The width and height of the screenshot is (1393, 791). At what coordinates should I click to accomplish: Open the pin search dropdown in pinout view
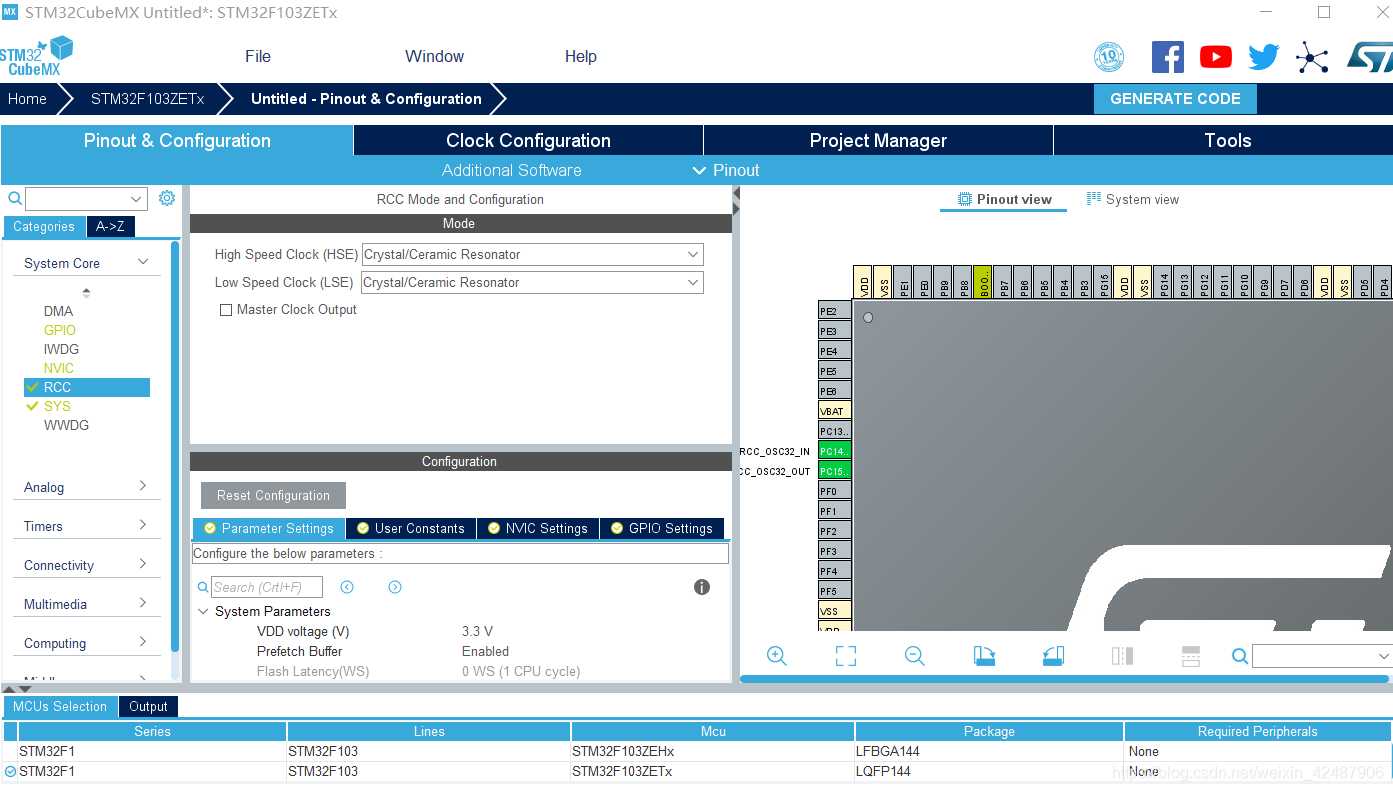pos(1384,656)
